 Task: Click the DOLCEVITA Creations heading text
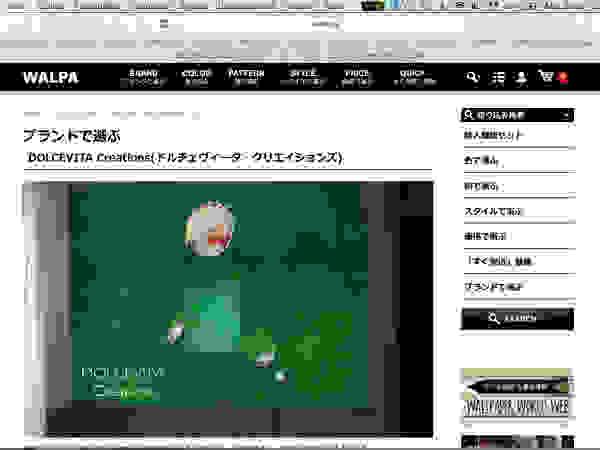(186, 157)
